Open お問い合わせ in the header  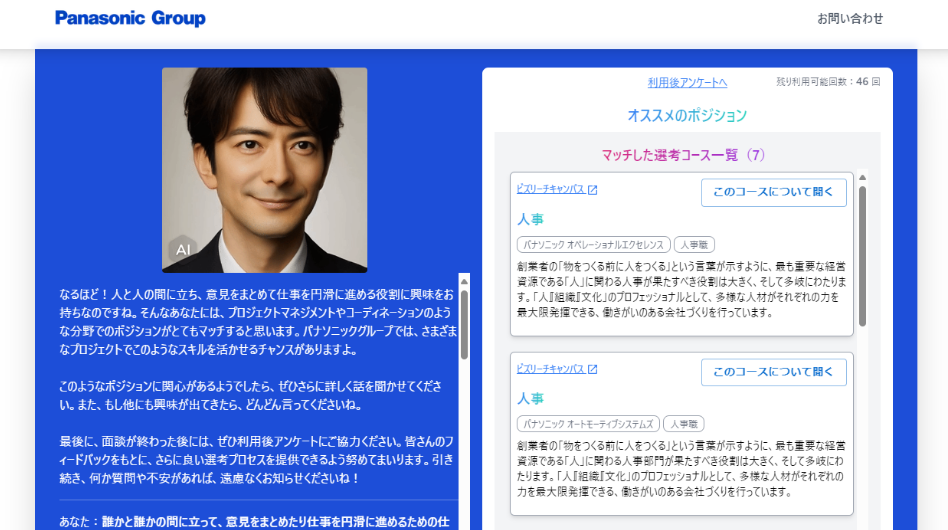tap(850, 18)
